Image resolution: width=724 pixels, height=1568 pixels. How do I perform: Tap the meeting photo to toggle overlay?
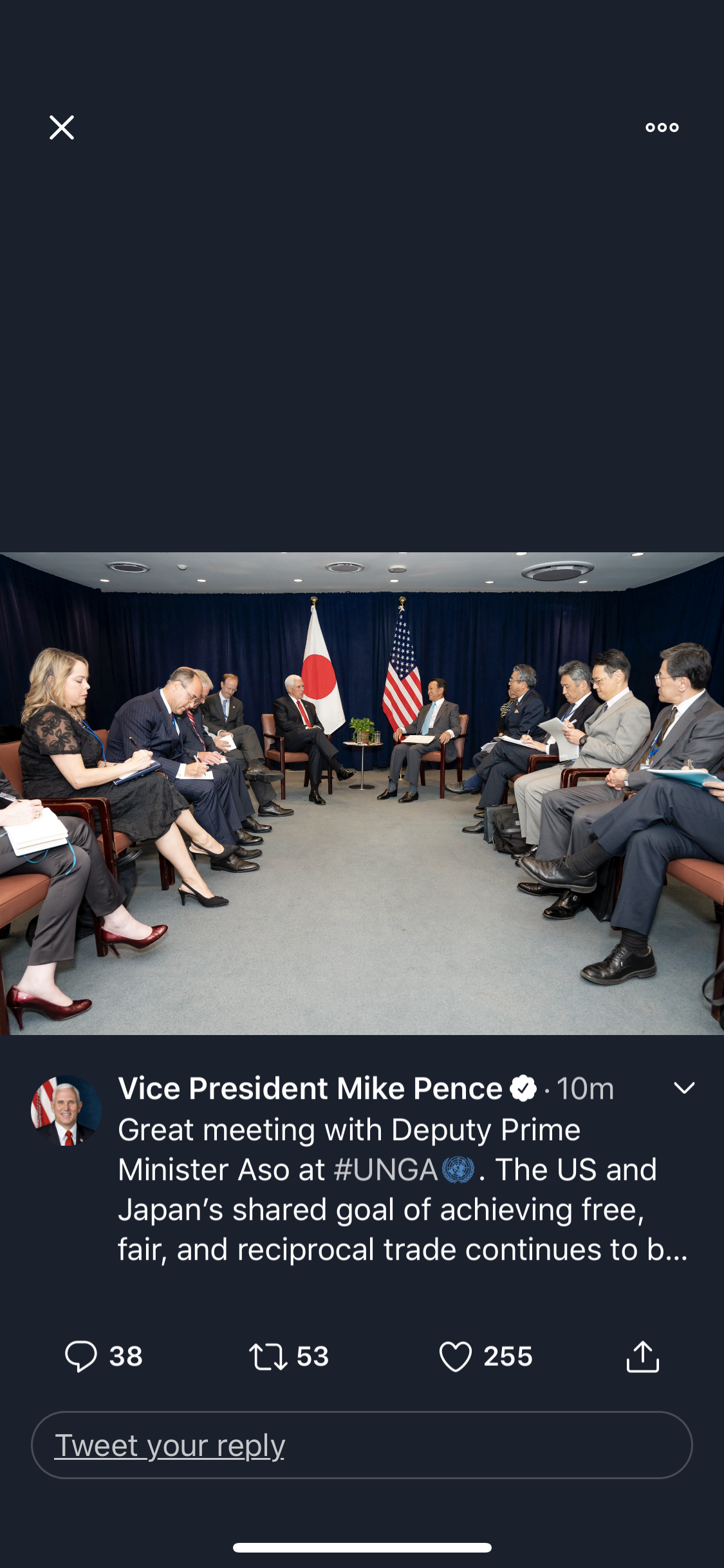click(362, 793)
